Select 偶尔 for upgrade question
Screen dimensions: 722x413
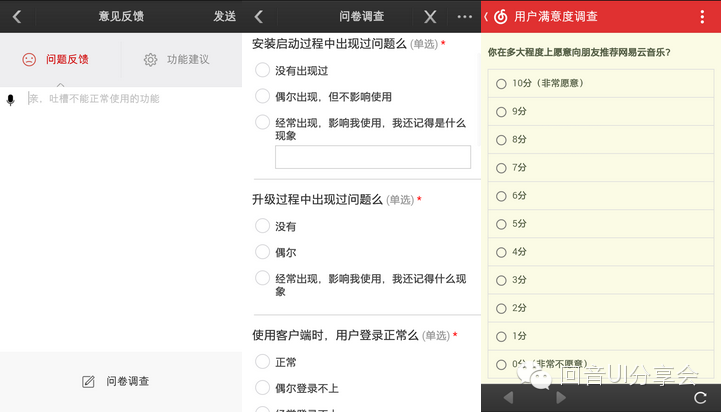tap(262, 251)
